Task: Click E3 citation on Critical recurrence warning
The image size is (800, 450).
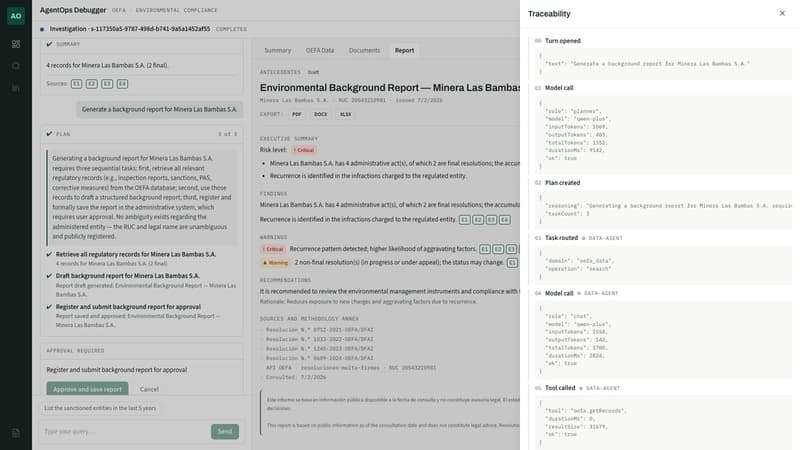Action: pos(511,249)
